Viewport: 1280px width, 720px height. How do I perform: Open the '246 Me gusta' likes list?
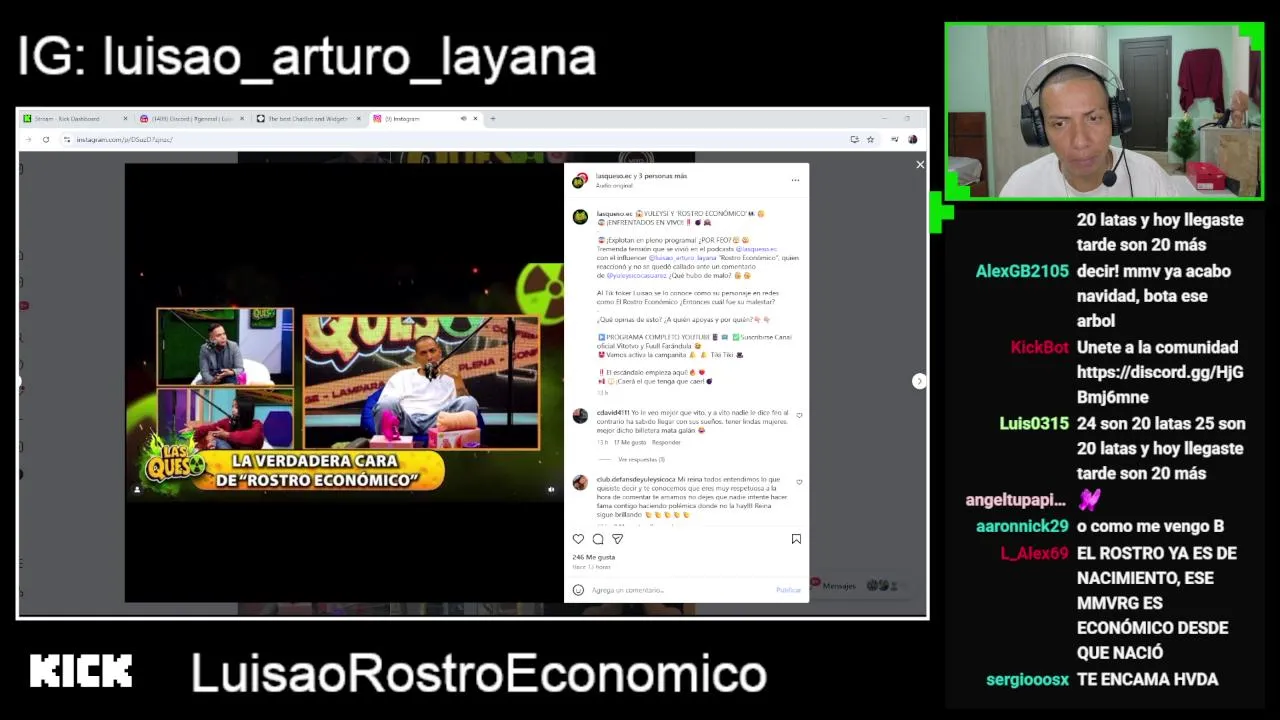point(594,557)
